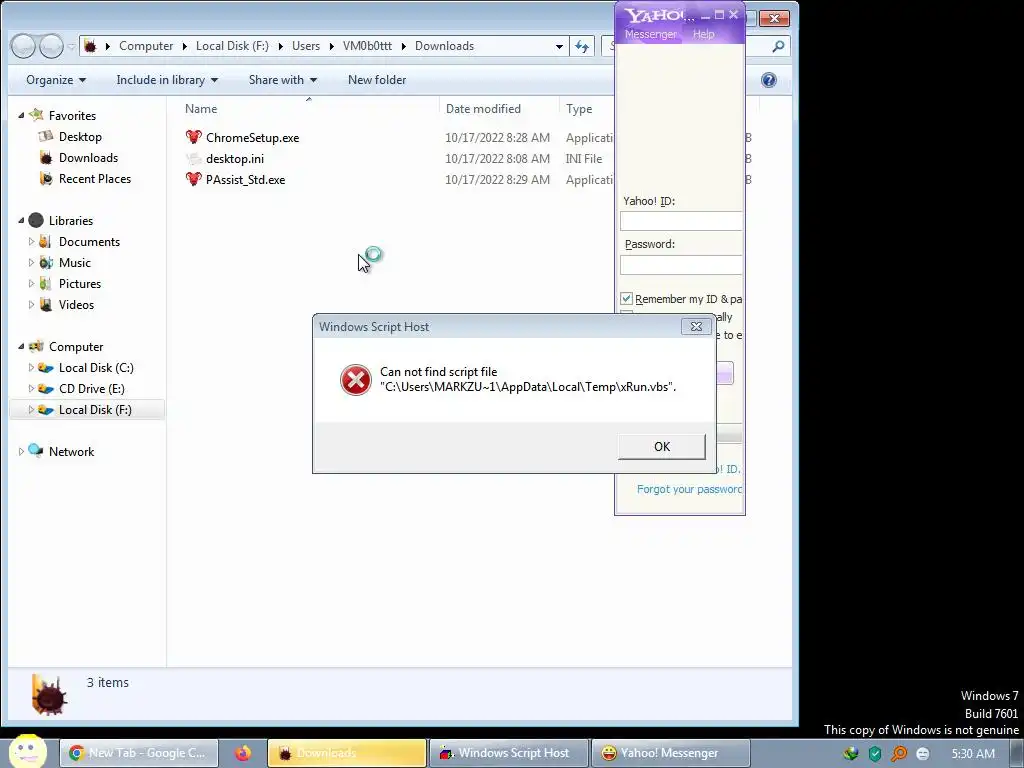Open Help menu in Yahoo! Messenger
This screenshot has height=768, width=1024.
click(x=703, y=34)
